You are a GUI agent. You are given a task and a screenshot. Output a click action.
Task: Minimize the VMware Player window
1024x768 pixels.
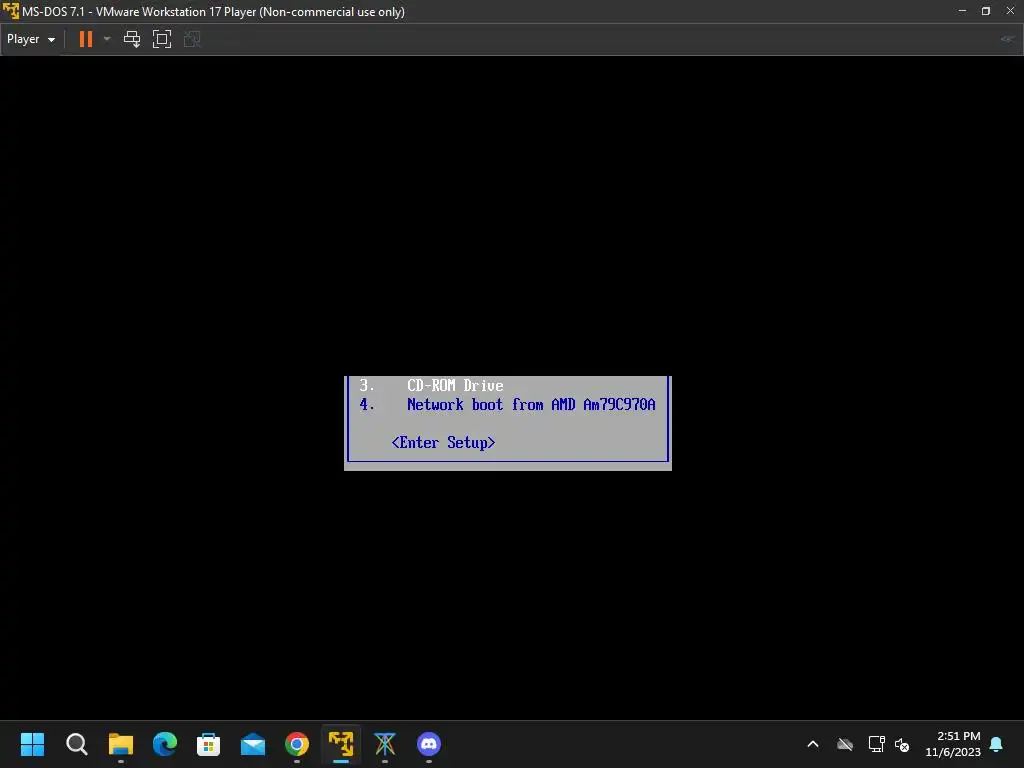click(x=962, y=11)
